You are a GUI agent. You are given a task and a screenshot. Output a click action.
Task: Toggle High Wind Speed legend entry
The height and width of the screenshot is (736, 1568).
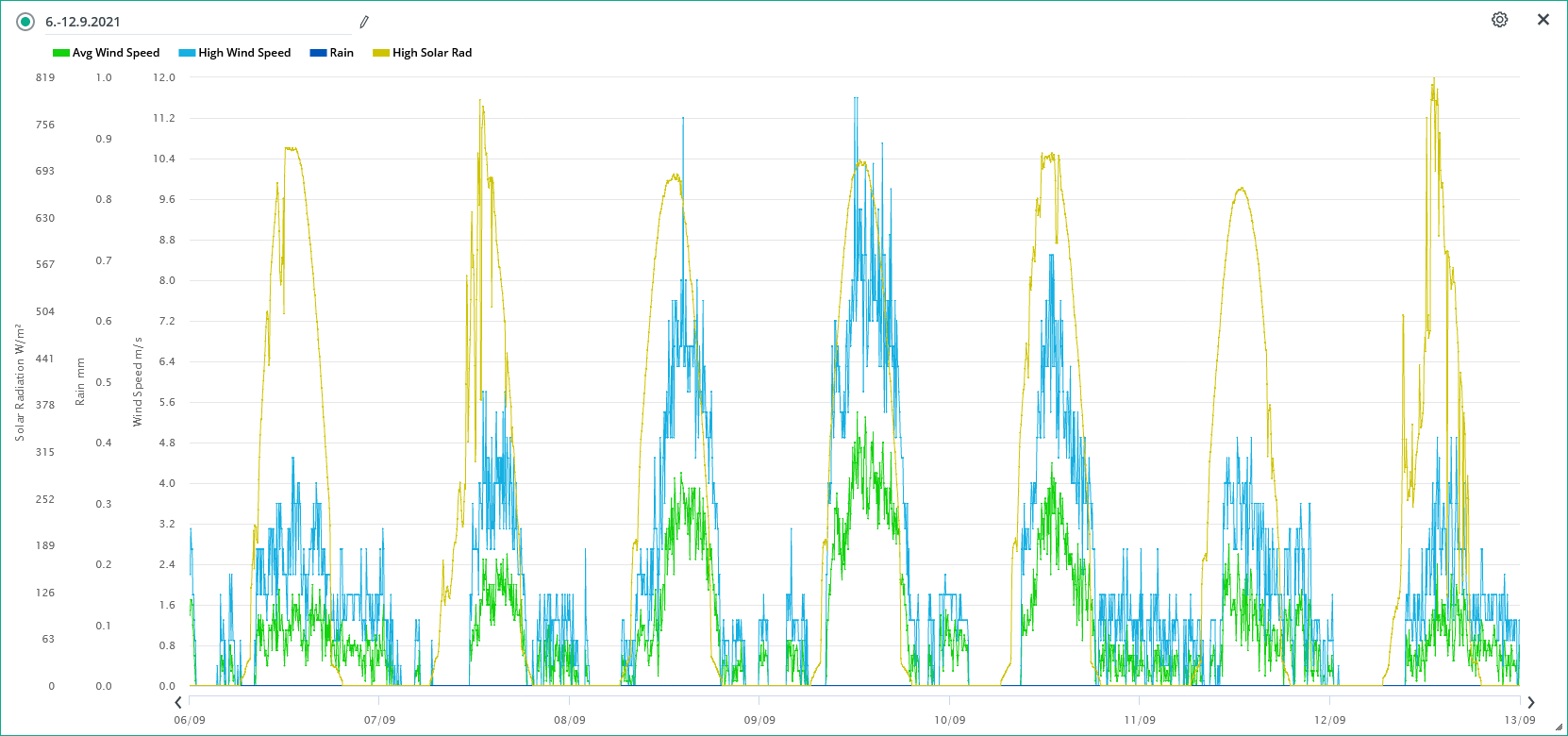(x=244, y=53)
